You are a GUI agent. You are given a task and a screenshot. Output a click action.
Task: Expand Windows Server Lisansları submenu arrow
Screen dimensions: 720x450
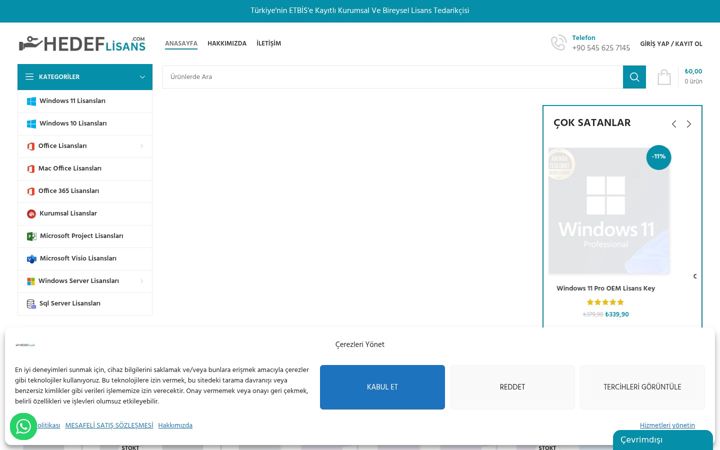141,281
